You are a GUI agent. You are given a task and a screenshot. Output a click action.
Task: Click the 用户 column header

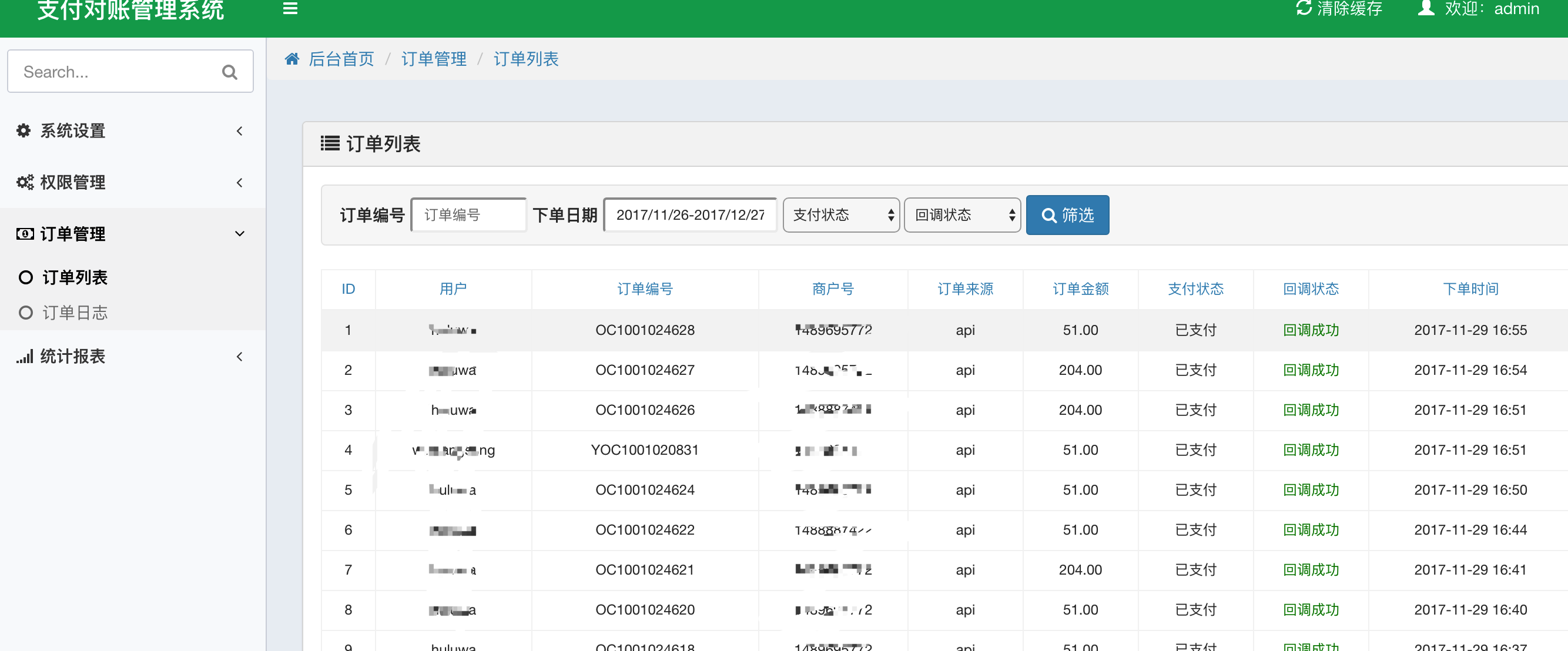click(453, 289)
